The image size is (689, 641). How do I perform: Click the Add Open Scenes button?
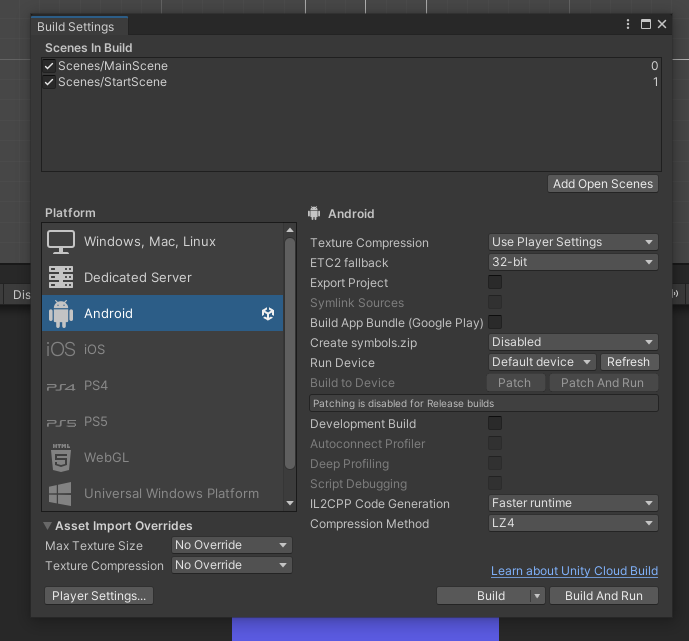click(603, 184)
